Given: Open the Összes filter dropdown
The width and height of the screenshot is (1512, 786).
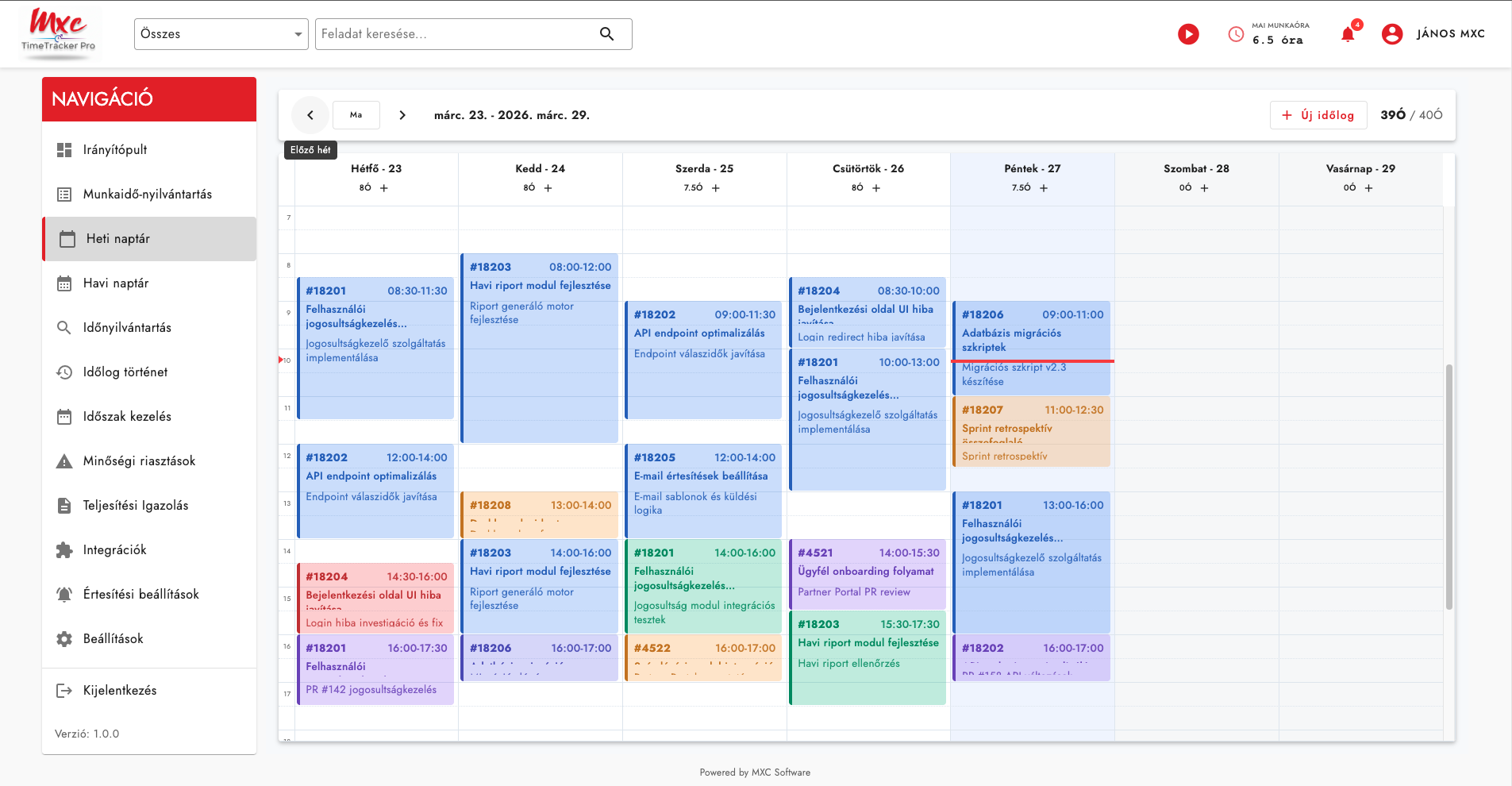Looking at the screenshot, I should (221, 34).
